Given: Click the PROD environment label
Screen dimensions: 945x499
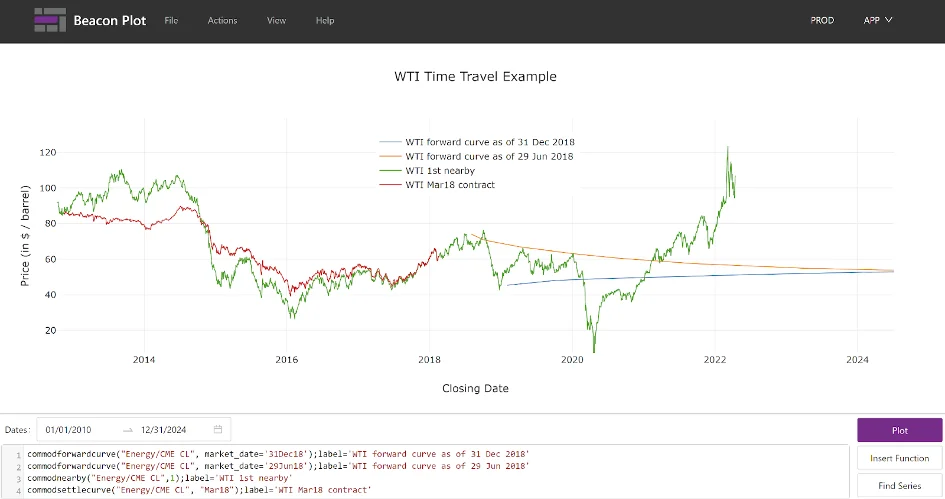Looking at the screenshot, I should [822, 20].
